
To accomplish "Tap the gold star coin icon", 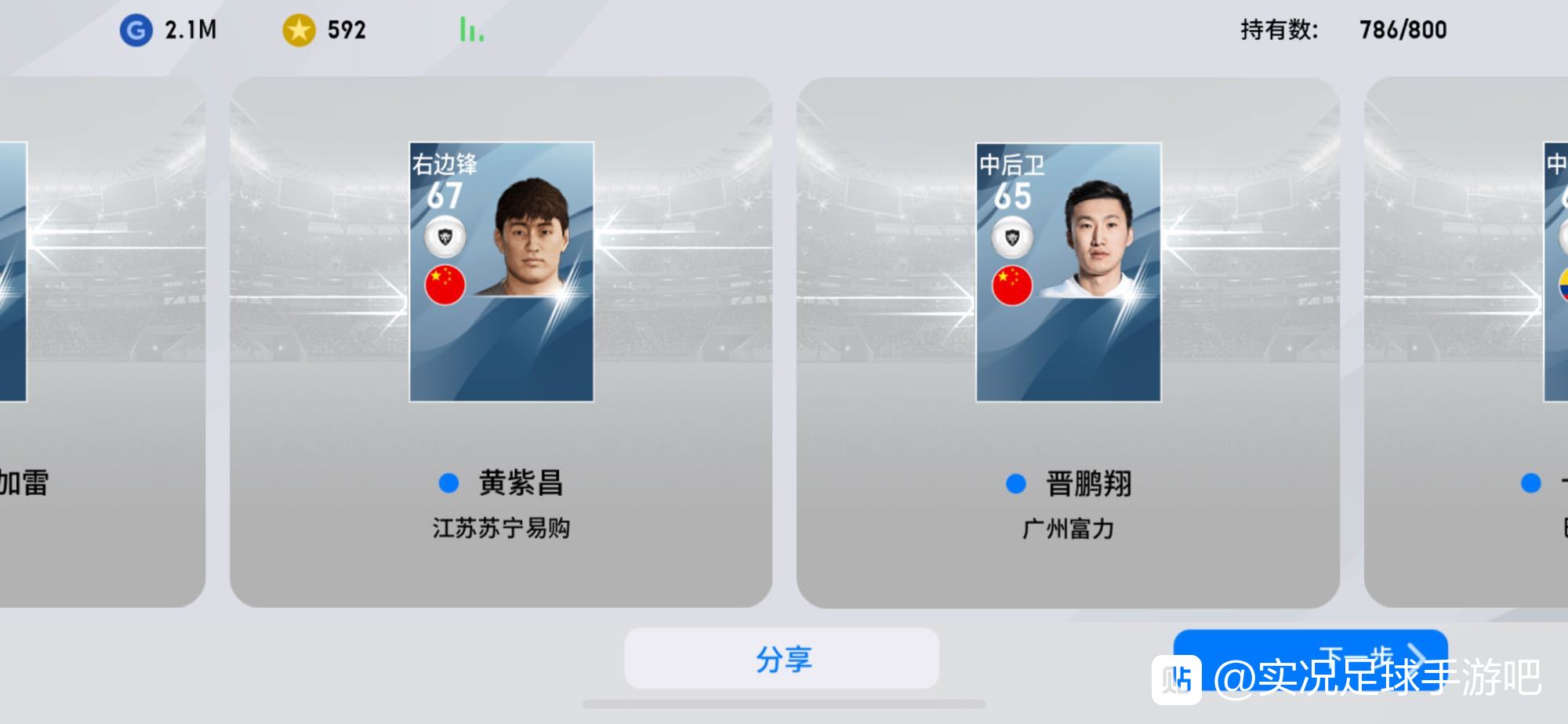I will tap(299, 31).
